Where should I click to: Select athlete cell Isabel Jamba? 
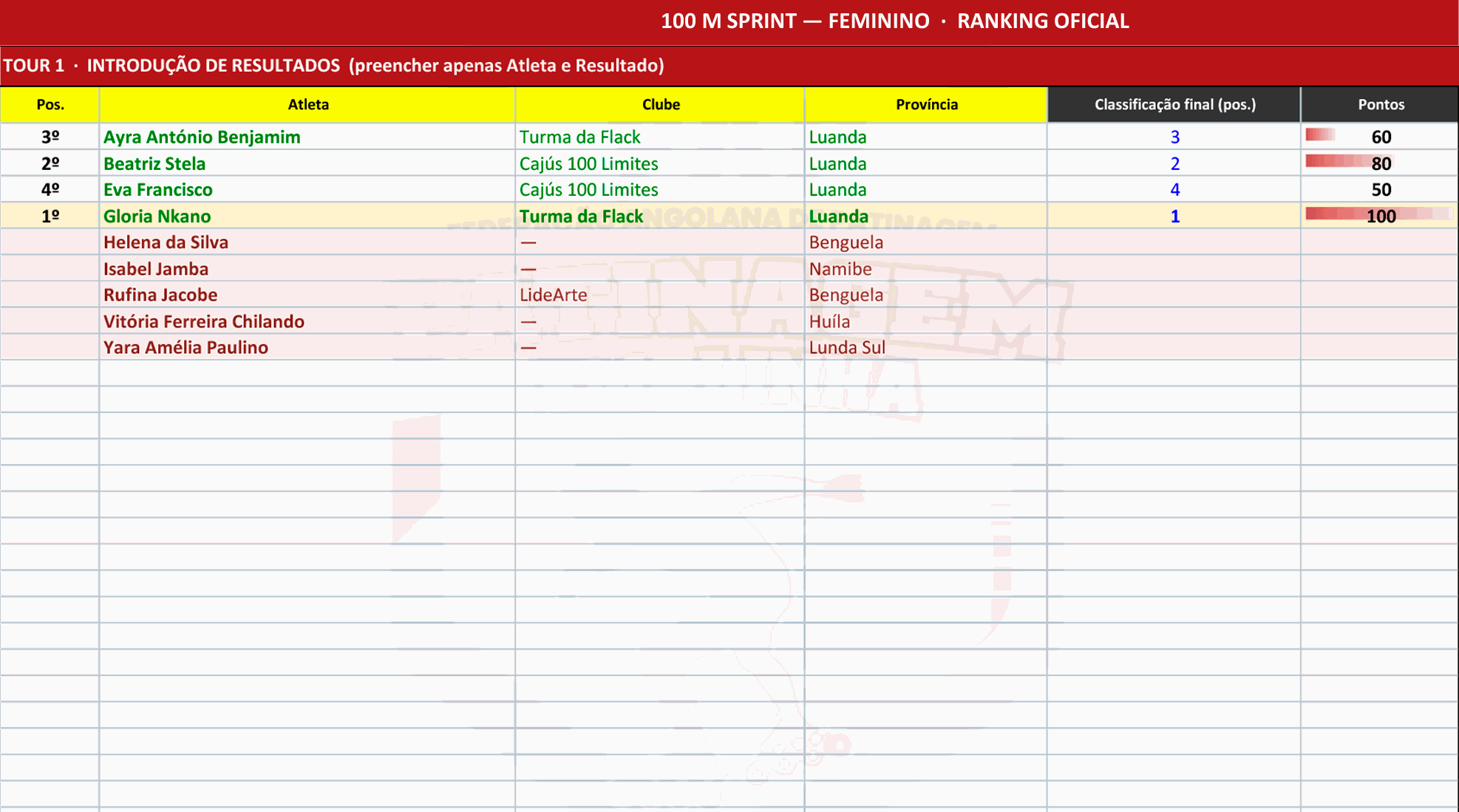[x=307, y=268]
